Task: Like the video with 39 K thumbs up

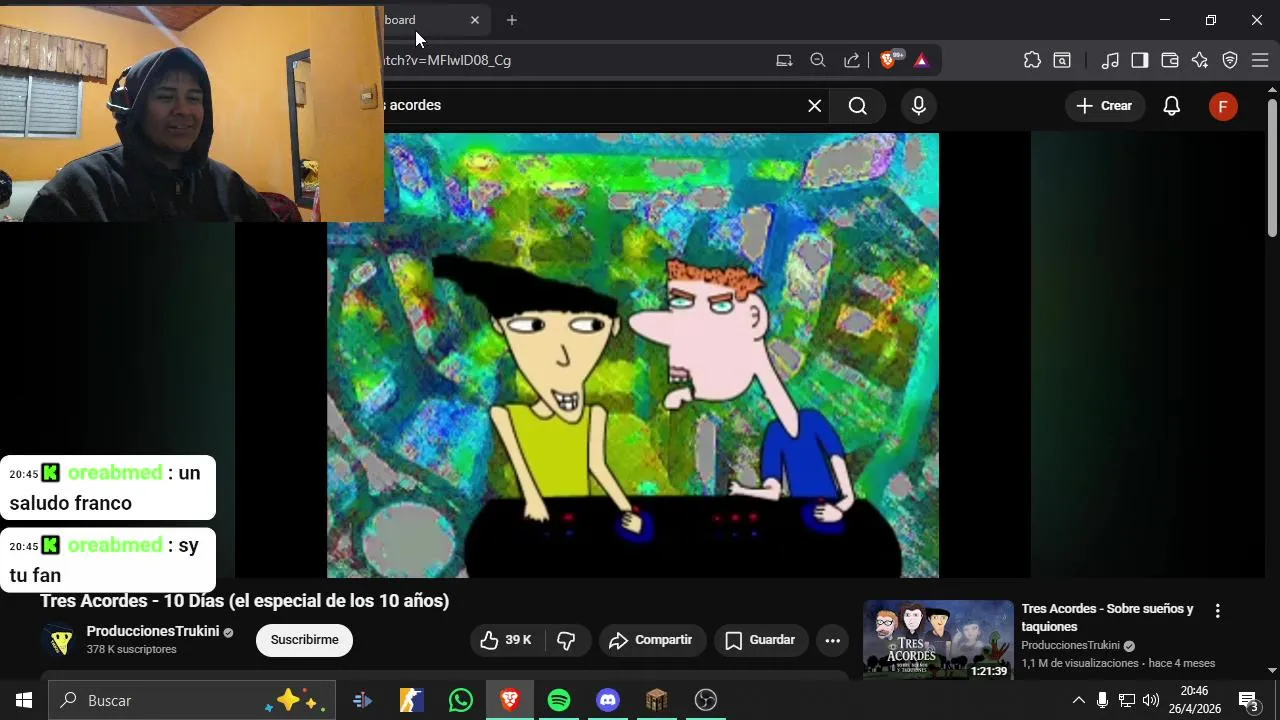Action: (x=505, y=640)
